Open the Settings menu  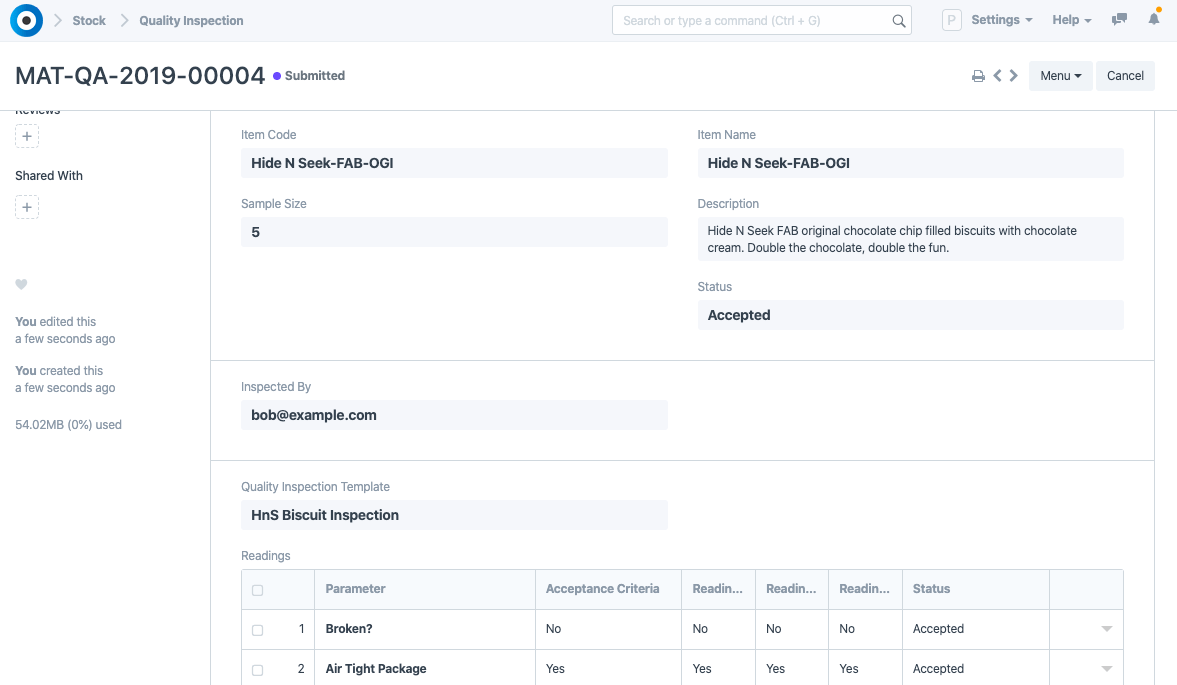[1001, 20]
